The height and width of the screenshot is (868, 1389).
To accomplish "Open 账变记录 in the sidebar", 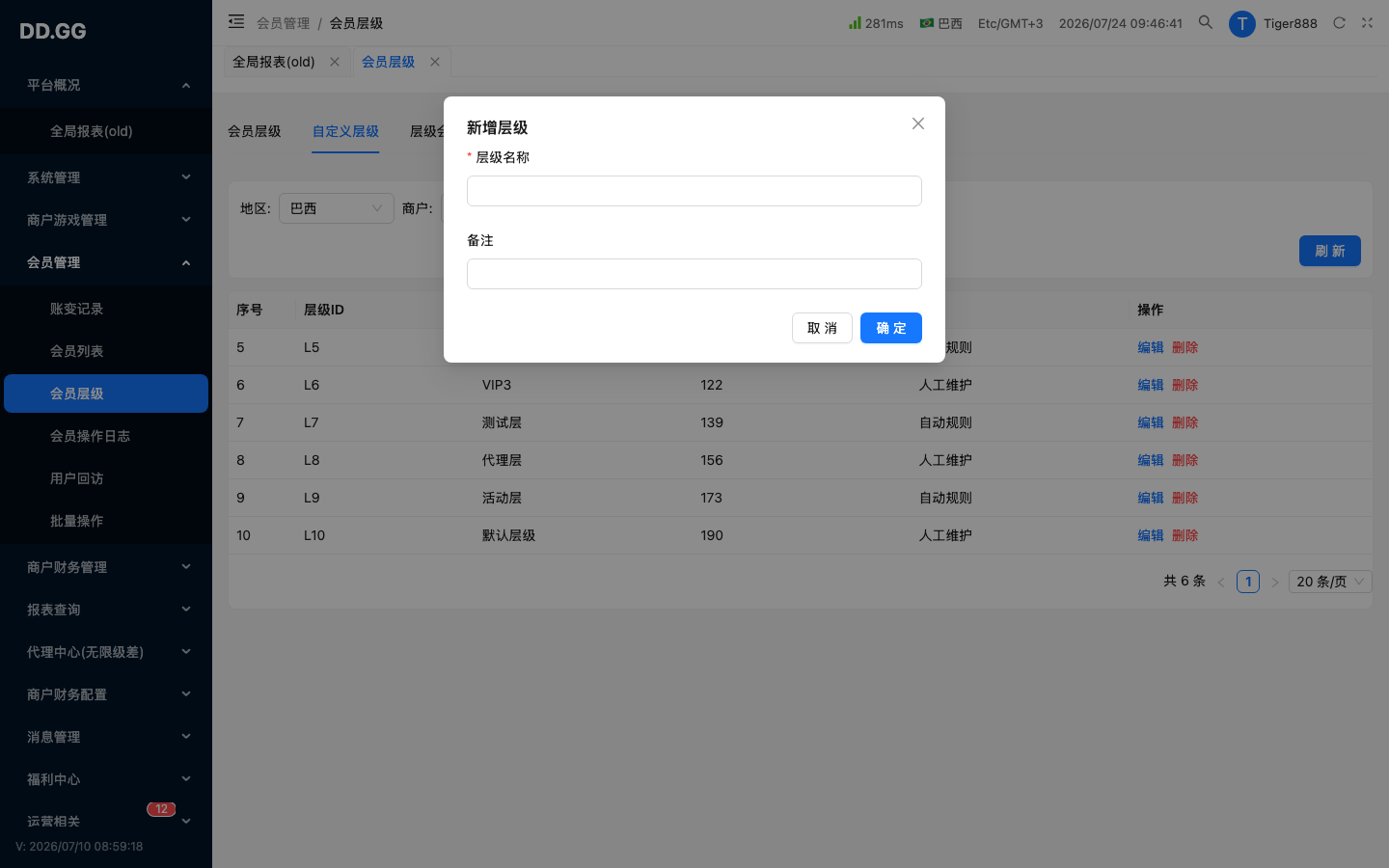I will tap(106, 309).
